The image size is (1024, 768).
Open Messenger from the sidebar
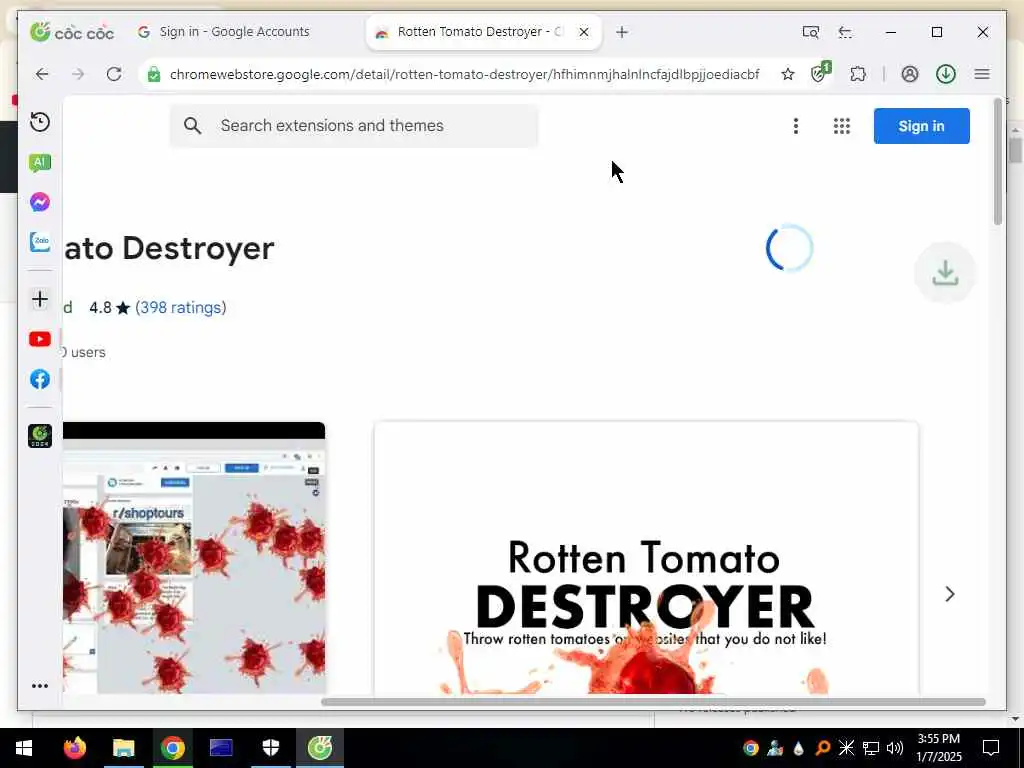tap(40, 202)
